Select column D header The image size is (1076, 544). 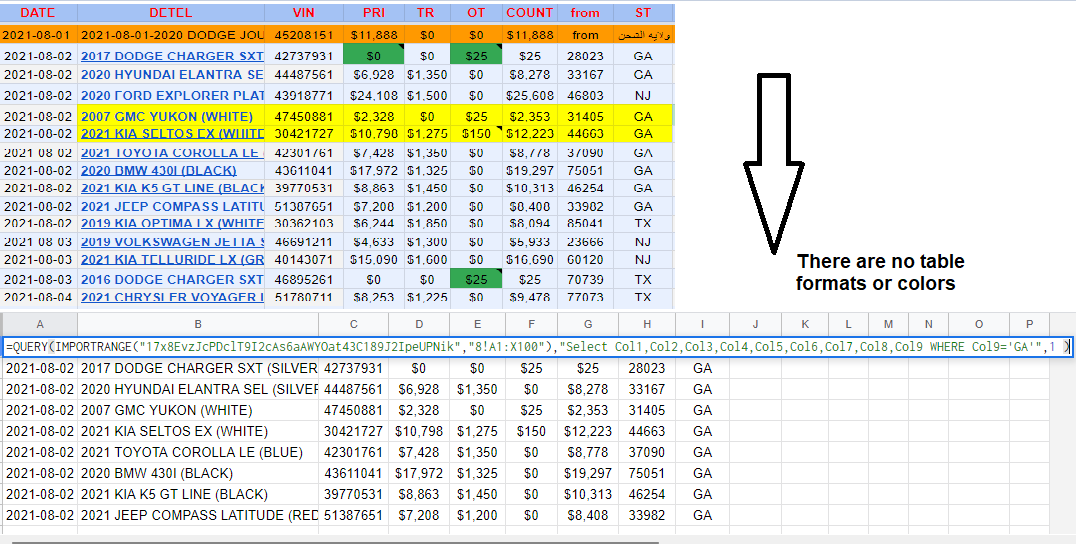[419, 324]
